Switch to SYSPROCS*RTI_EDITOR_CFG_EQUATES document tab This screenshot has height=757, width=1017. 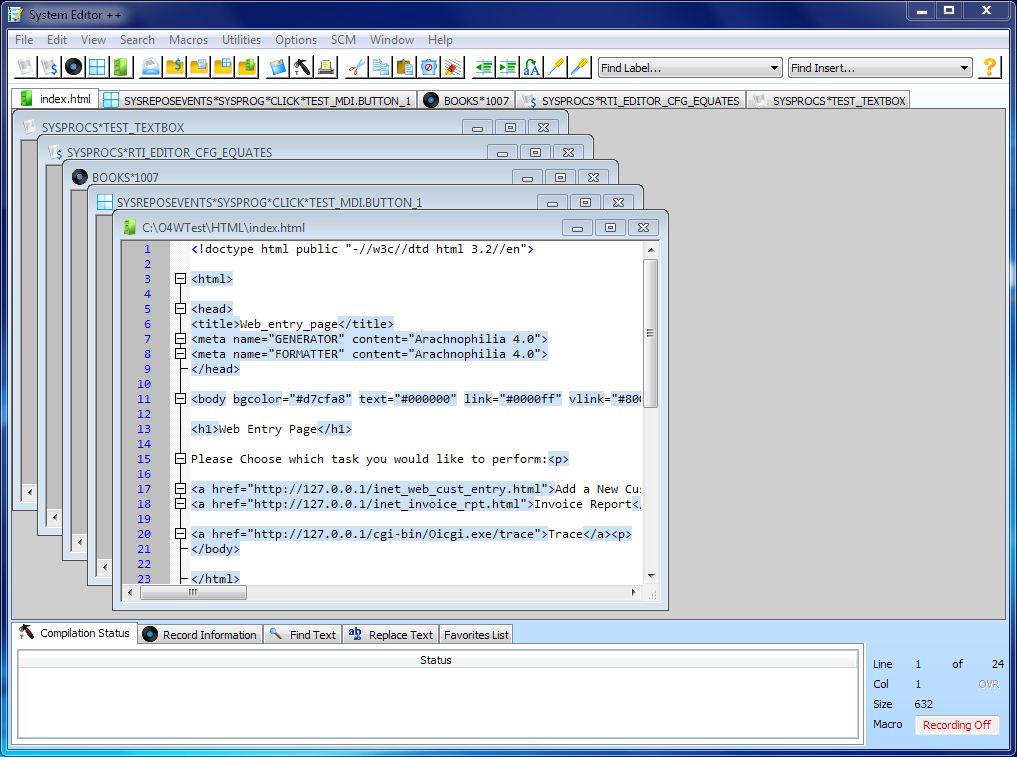(632, 100)
